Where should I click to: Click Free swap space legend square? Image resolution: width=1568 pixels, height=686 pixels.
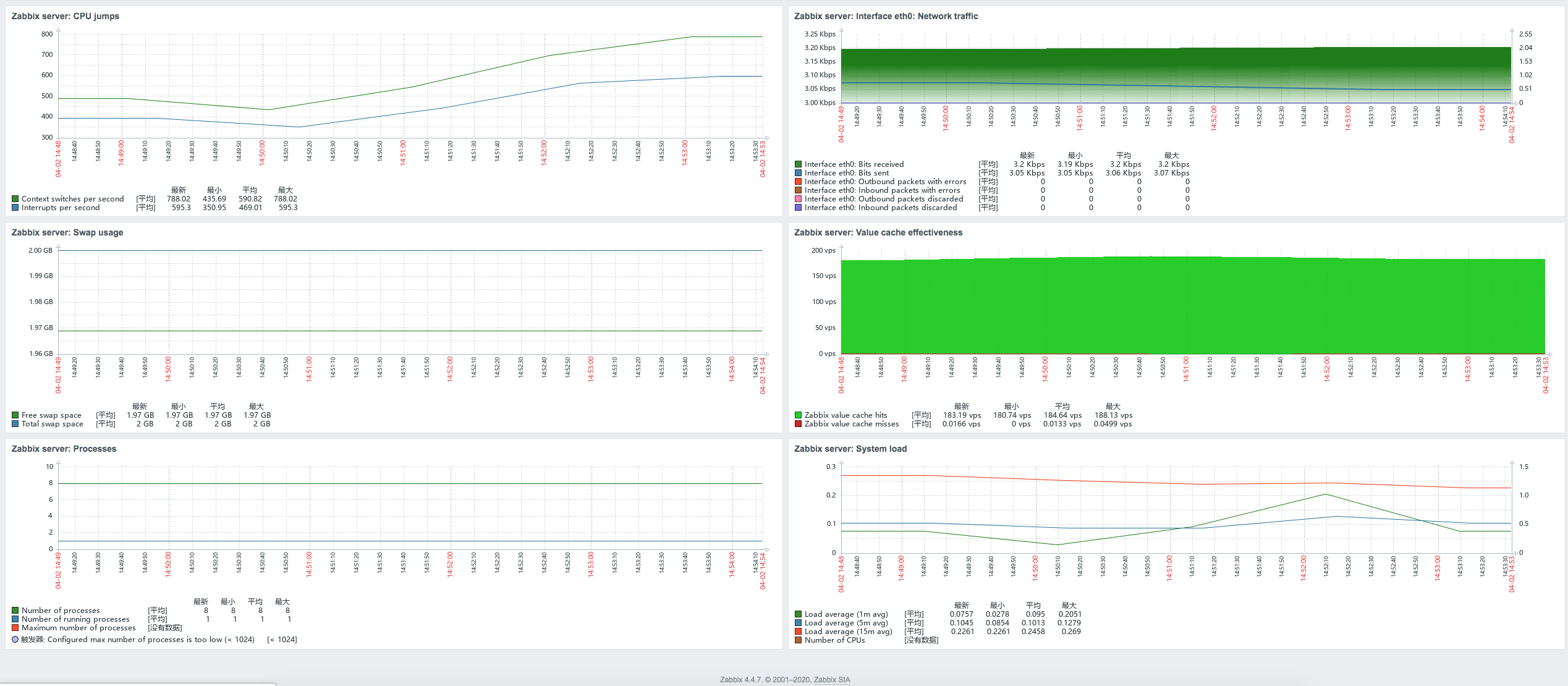click(15, 415)
